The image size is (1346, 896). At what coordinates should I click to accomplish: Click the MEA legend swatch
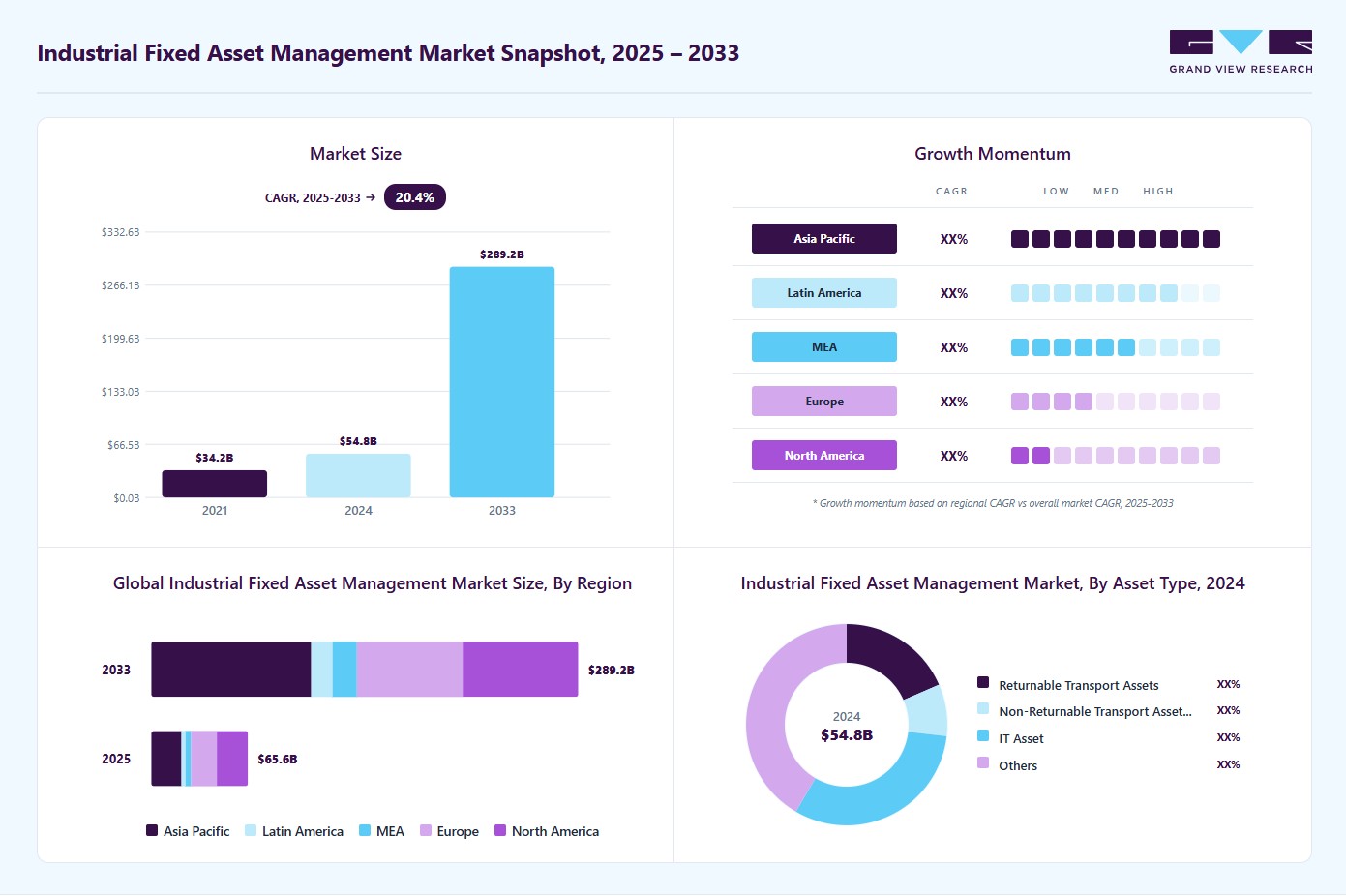[x=365, y=830]
